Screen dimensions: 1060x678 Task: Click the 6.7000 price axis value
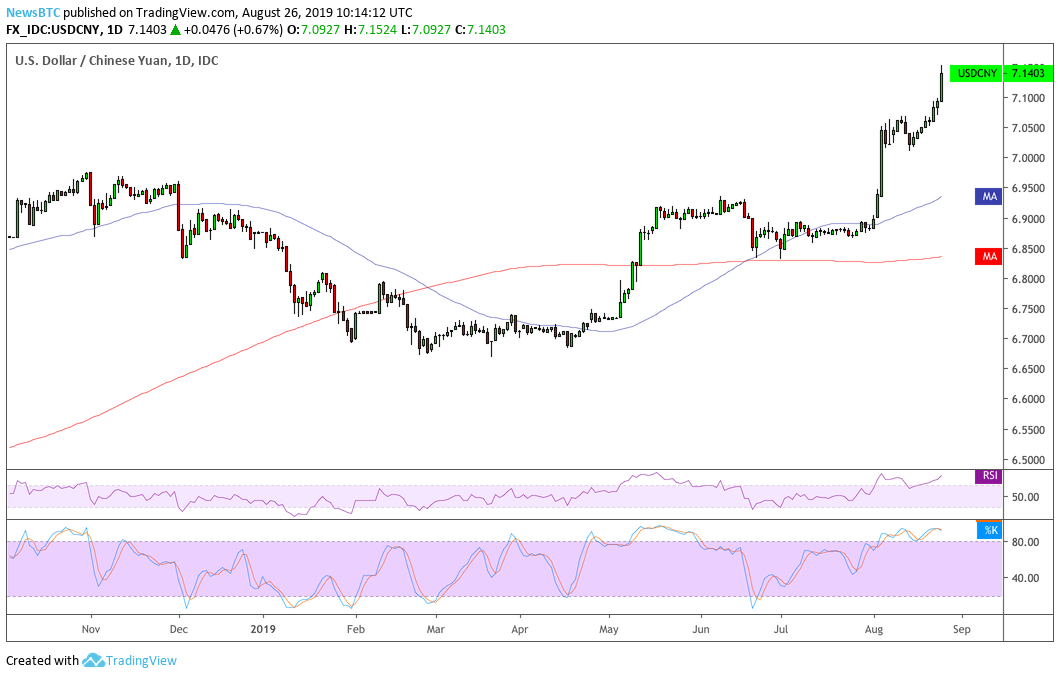coord(1028,339)
